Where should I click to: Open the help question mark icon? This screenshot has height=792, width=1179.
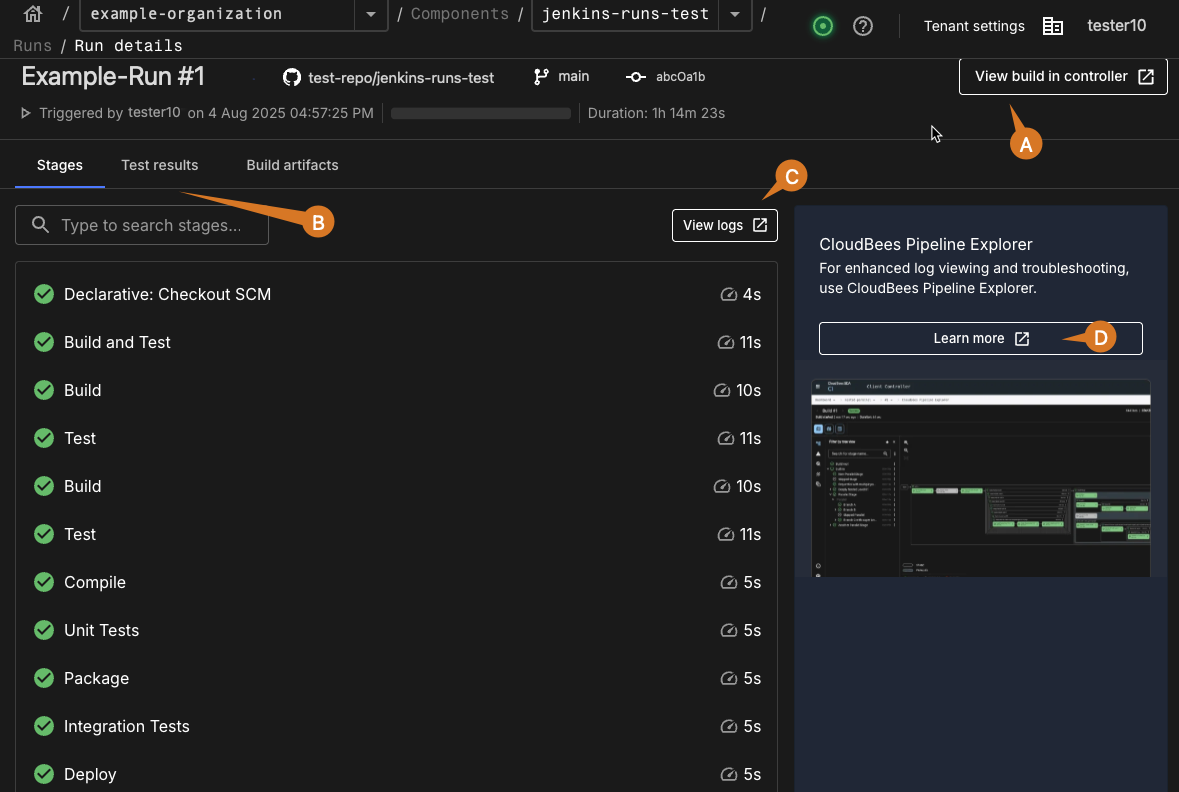(x=863, y=26)
